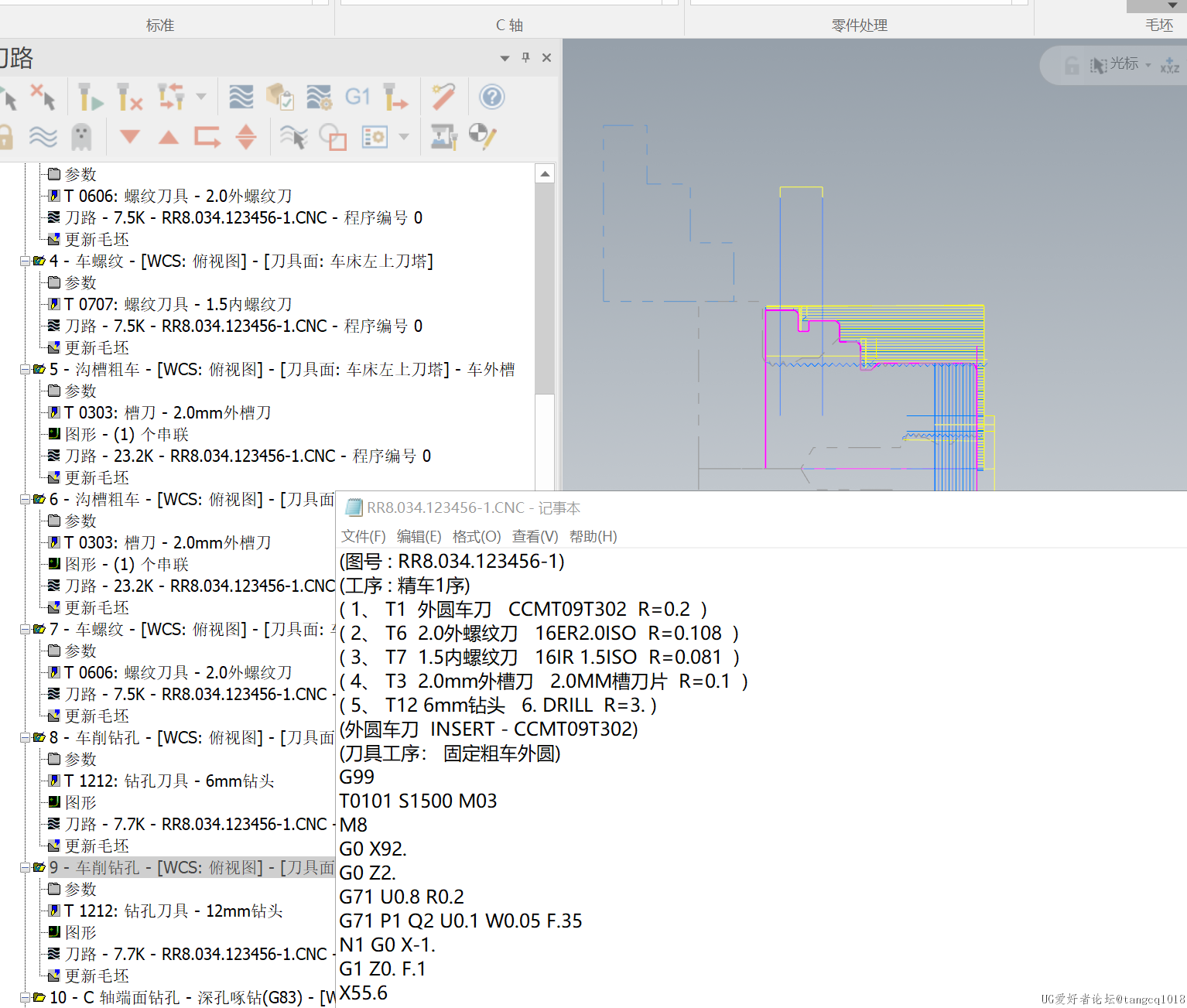Post selected operations with G1 icon
This screenshot has height=1008, width=1187.
357,97
